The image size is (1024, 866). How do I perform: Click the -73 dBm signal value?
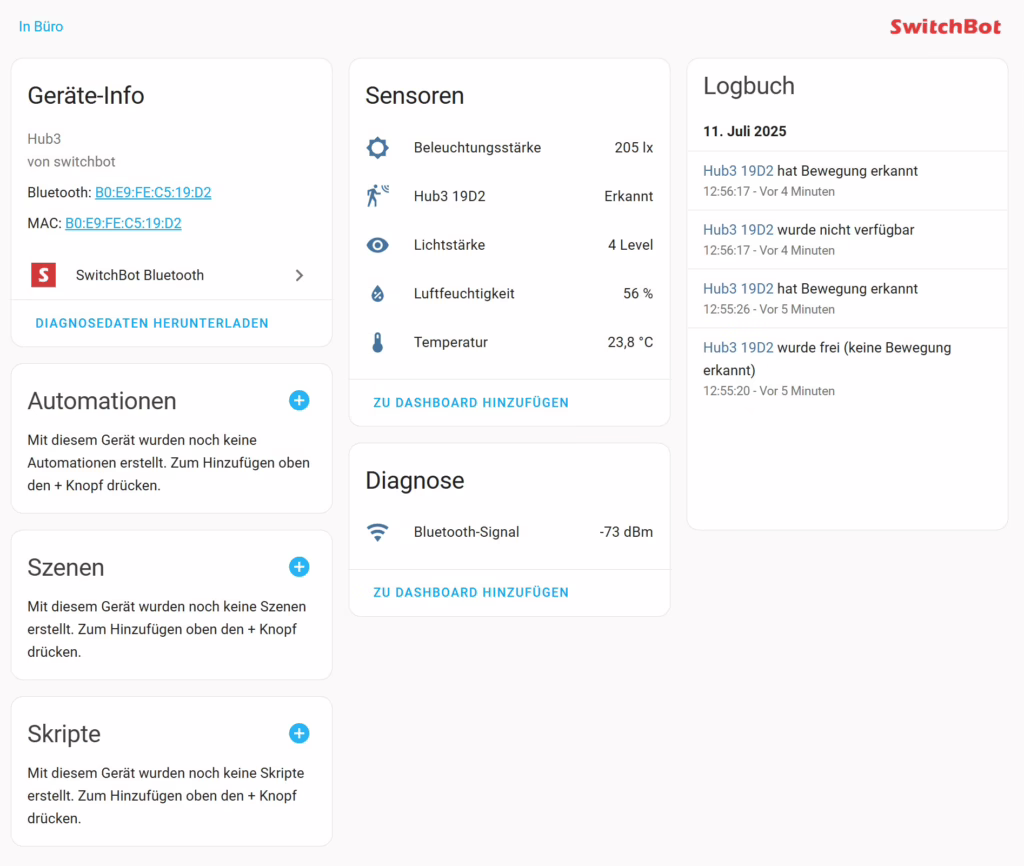626,532
